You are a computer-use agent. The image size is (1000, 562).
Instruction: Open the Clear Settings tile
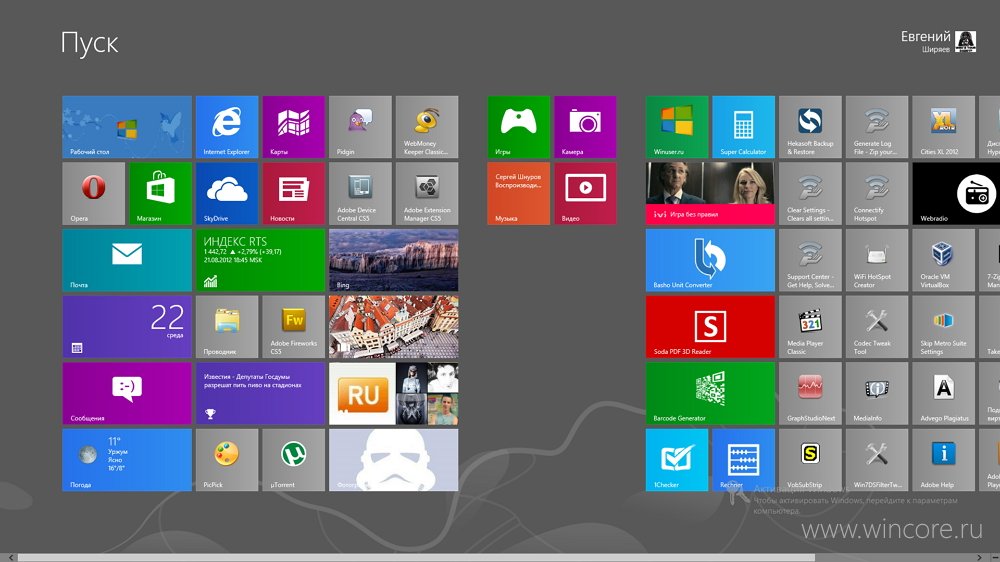810,193
